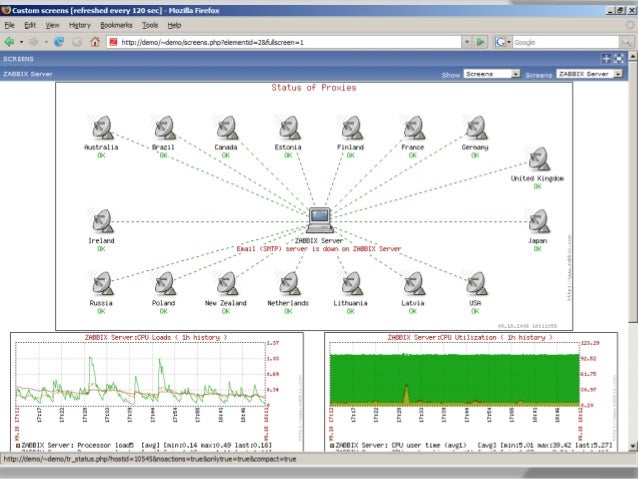Click the Brazil proxy satellite dish icon
This screenshot has height=479, width=638.
164,128
